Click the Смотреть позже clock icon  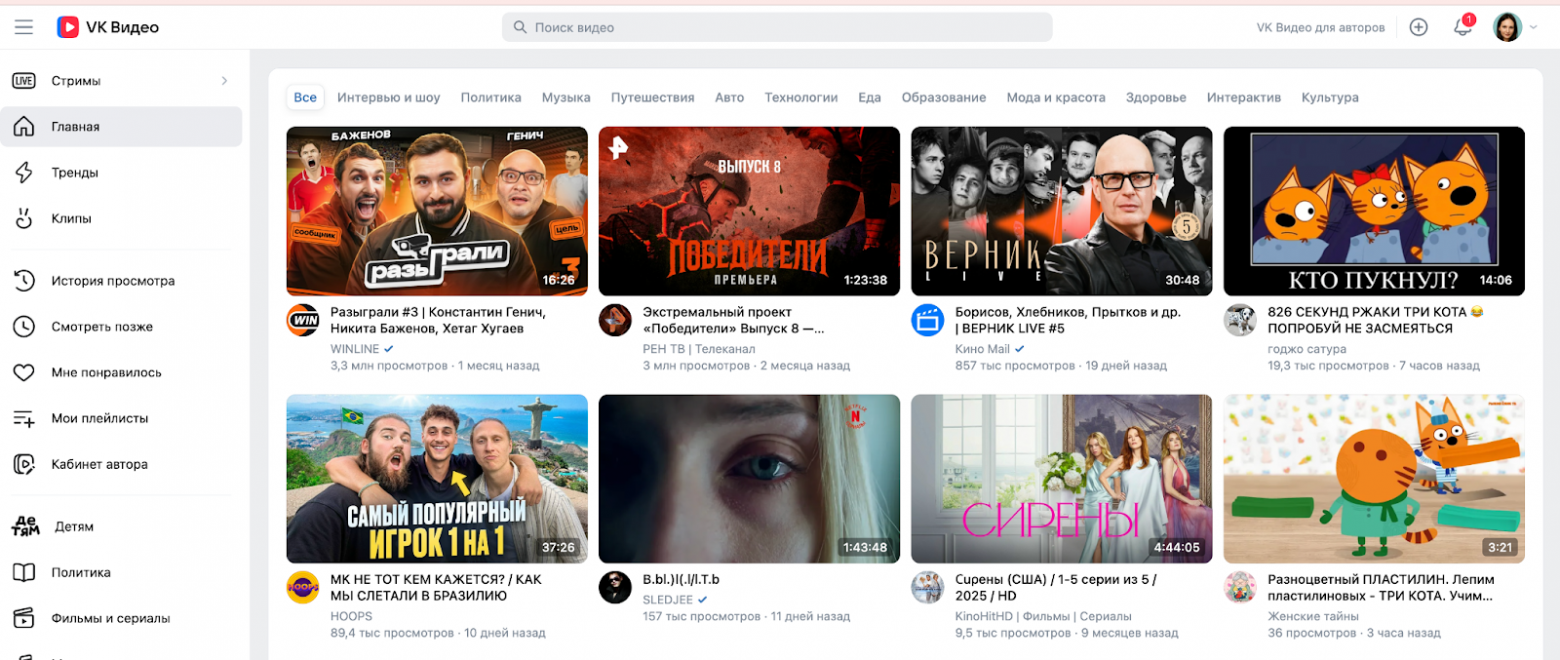pos(24,327)
